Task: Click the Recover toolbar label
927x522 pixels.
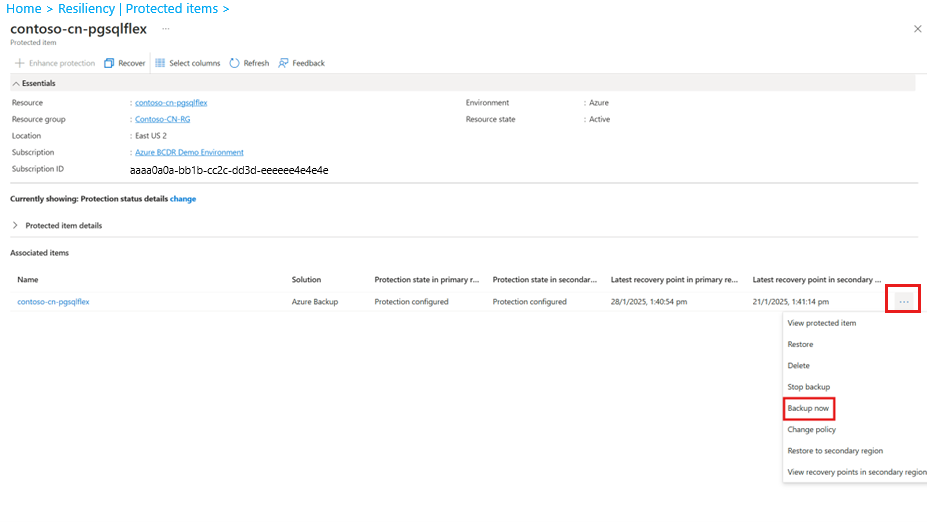Action: [131, 63]
